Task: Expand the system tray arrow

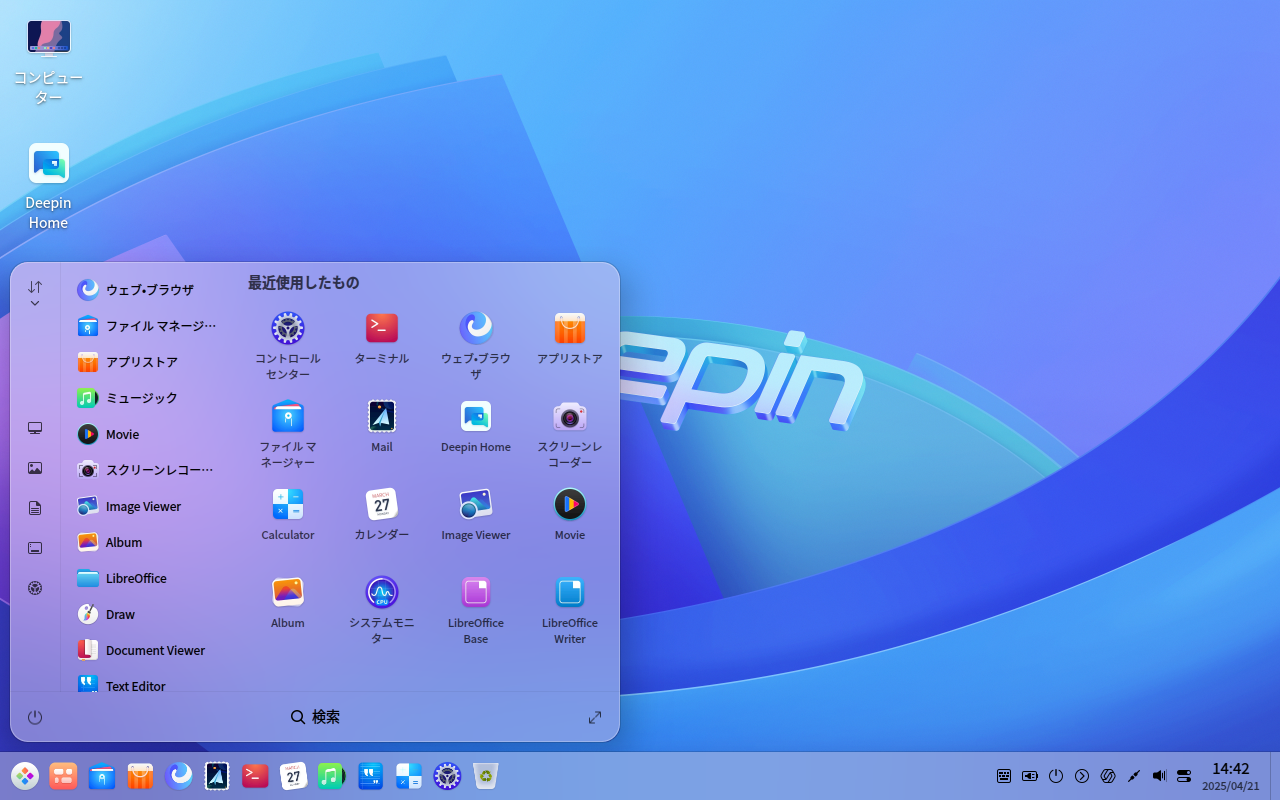Action: pyautogui.click(x=1082, y=776)
